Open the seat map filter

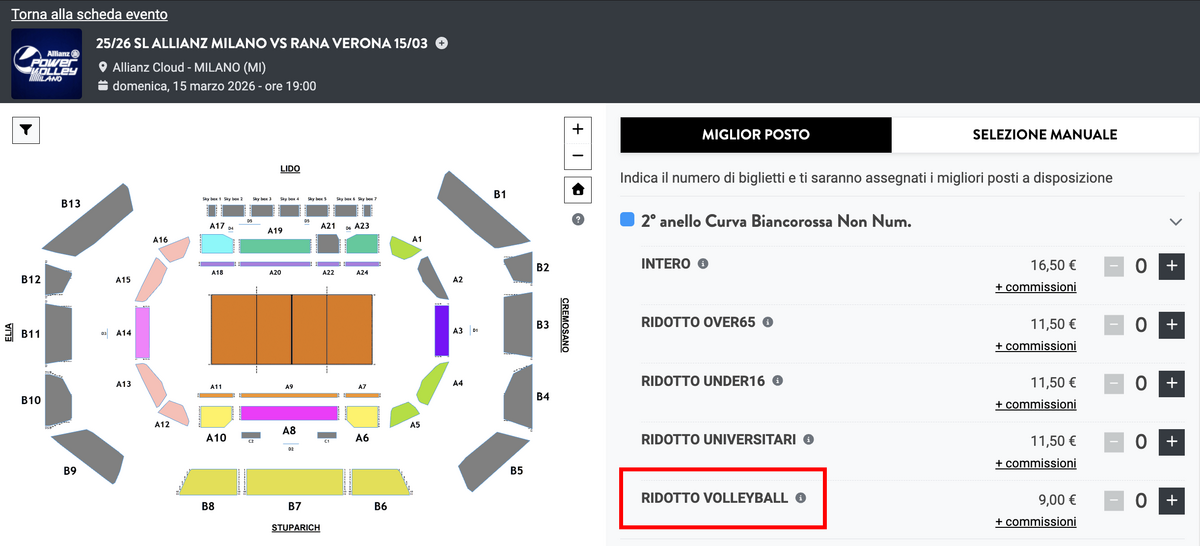[x=26, y=130]
